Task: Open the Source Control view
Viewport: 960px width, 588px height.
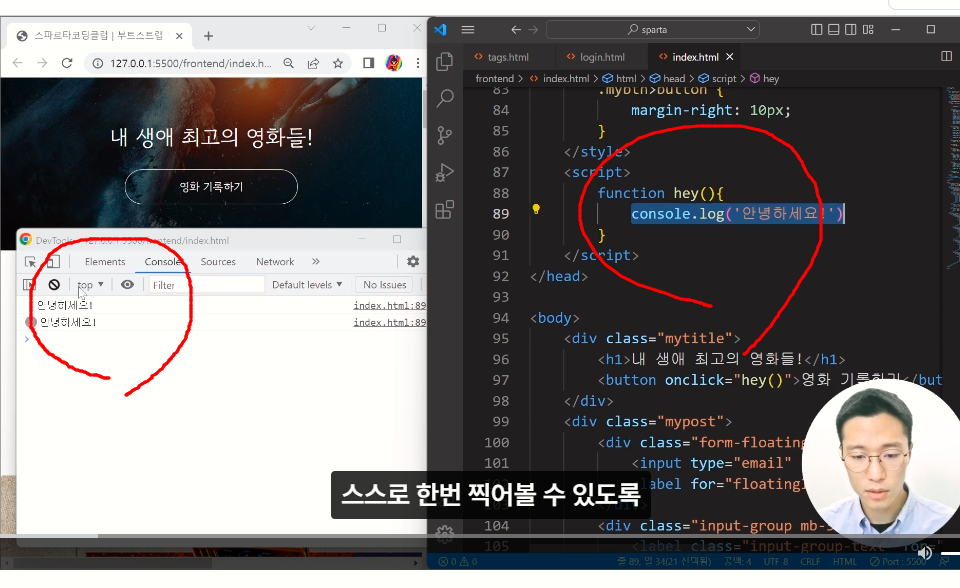Action: [444, 135]
